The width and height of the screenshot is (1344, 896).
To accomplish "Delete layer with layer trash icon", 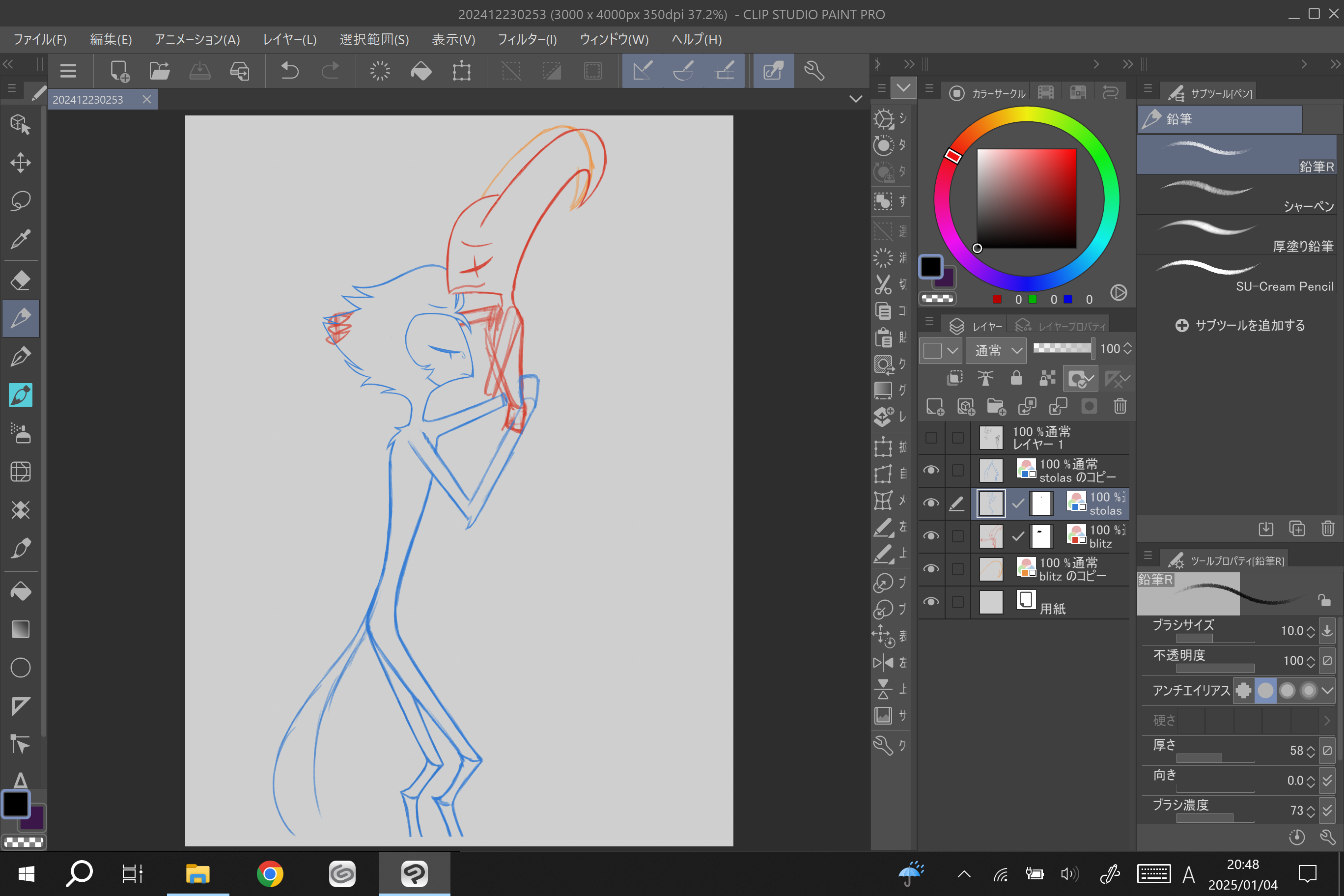I will pyautogui.click(x=1120, y=406).
